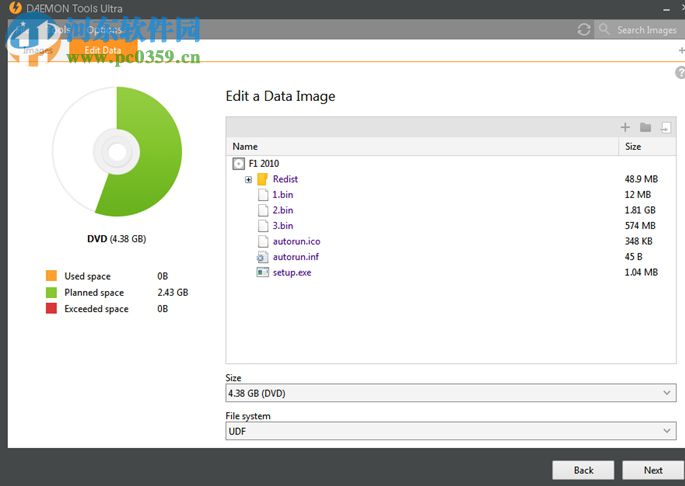Click the autorun.ico file icon
685x486 pixels.
point(263,241)
